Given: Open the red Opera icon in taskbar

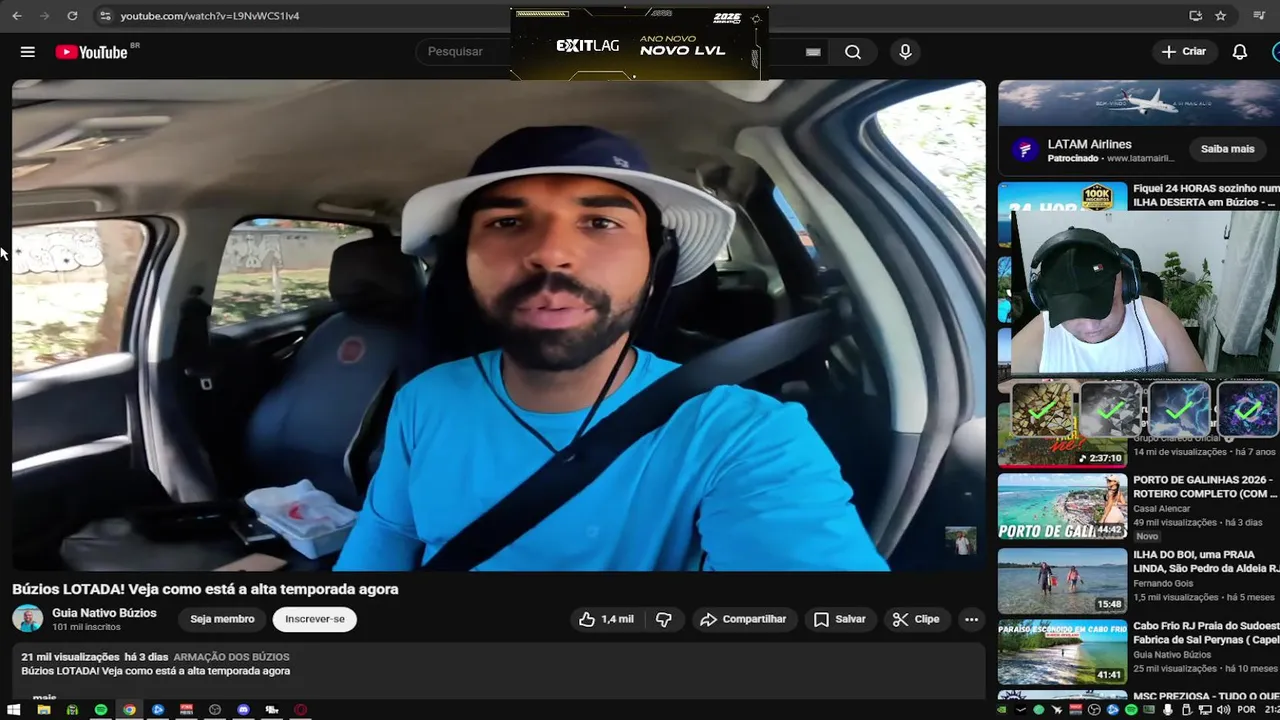Looking at the screenshot, I should pos(300,710).
